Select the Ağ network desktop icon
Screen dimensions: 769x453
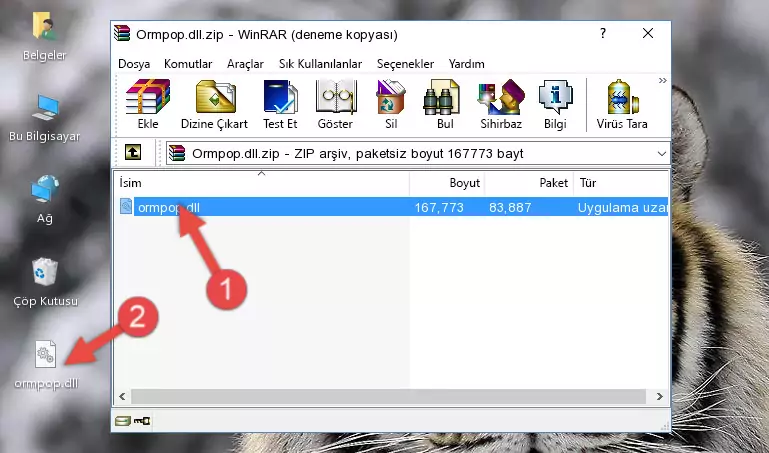pos(45,200)
